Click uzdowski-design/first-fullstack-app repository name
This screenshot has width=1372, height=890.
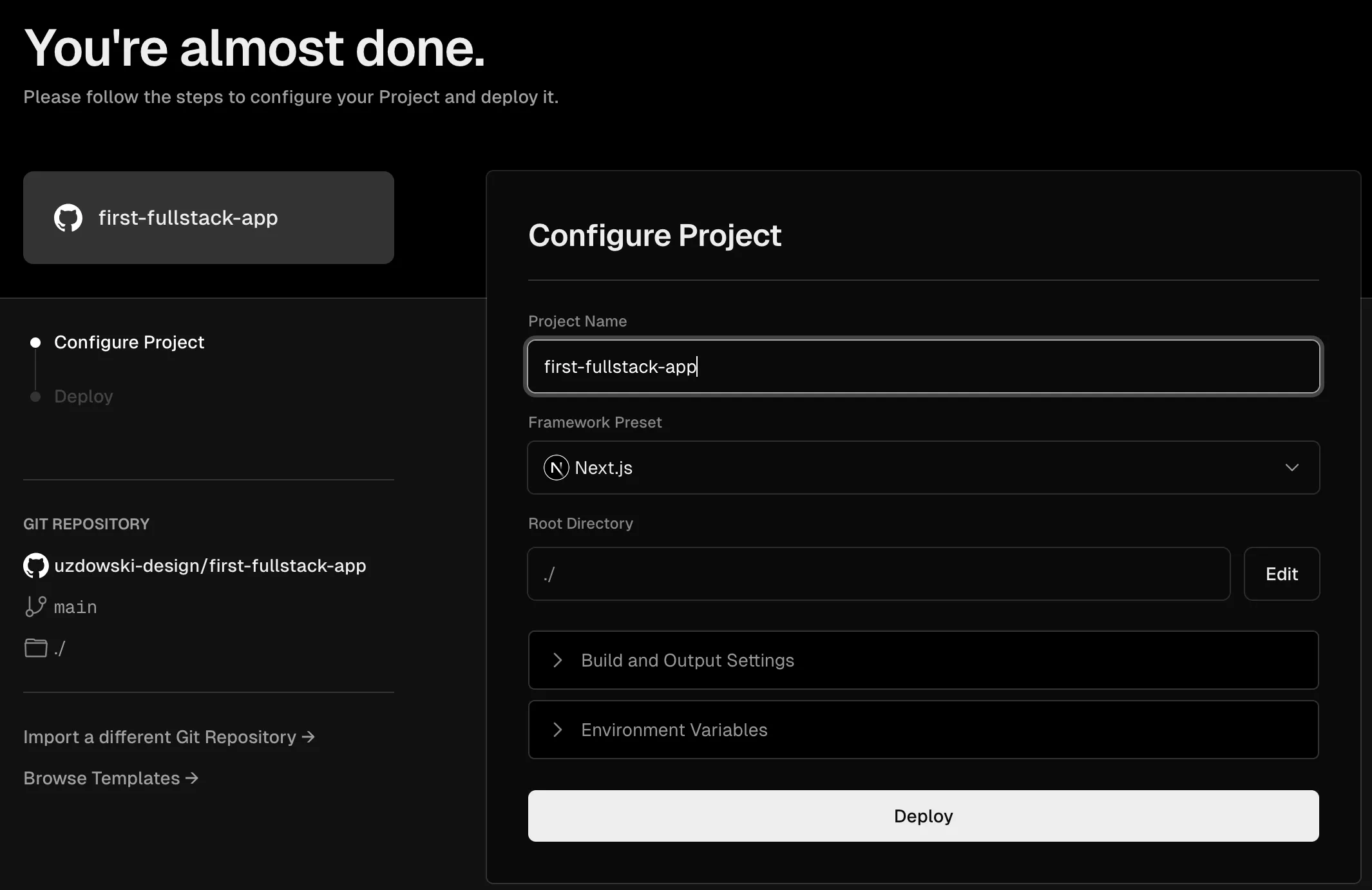210,565
